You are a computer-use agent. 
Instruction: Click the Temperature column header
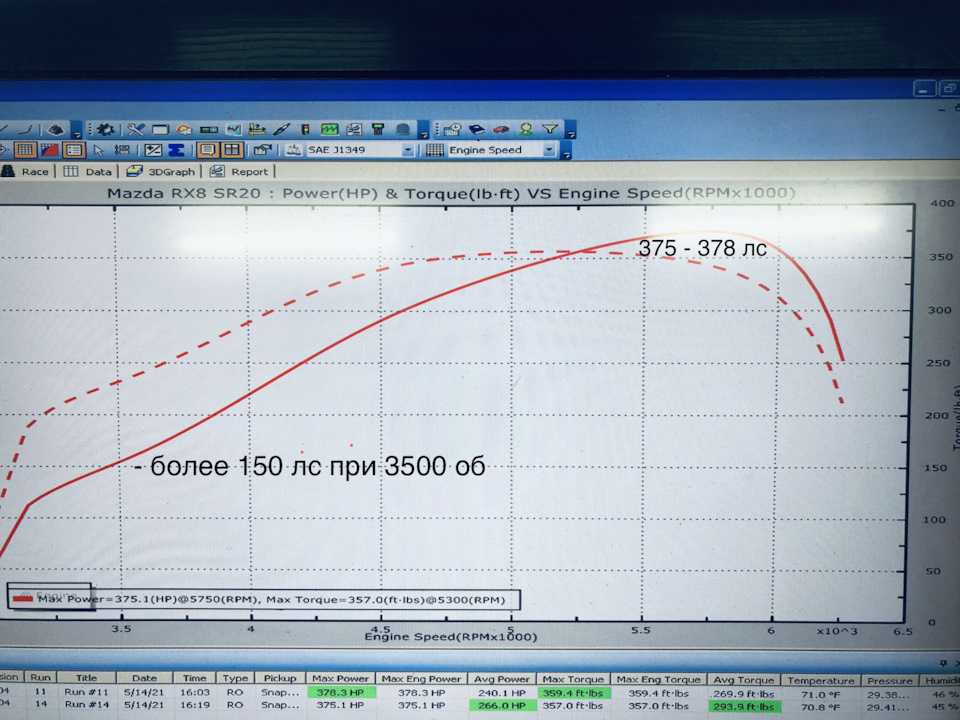tap(820, 680)
